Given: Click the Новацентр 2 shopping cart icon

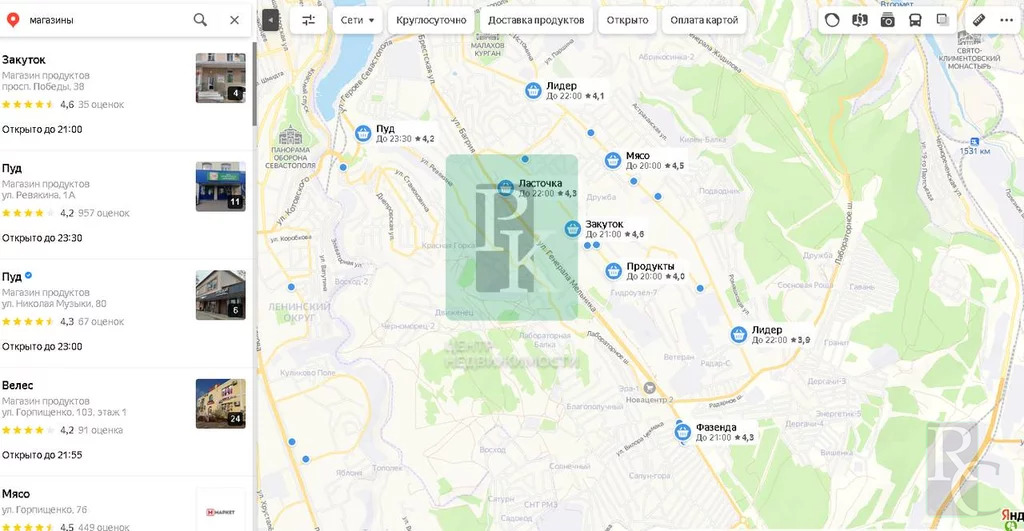Looking at the screenshot, I should coord(649,388).
